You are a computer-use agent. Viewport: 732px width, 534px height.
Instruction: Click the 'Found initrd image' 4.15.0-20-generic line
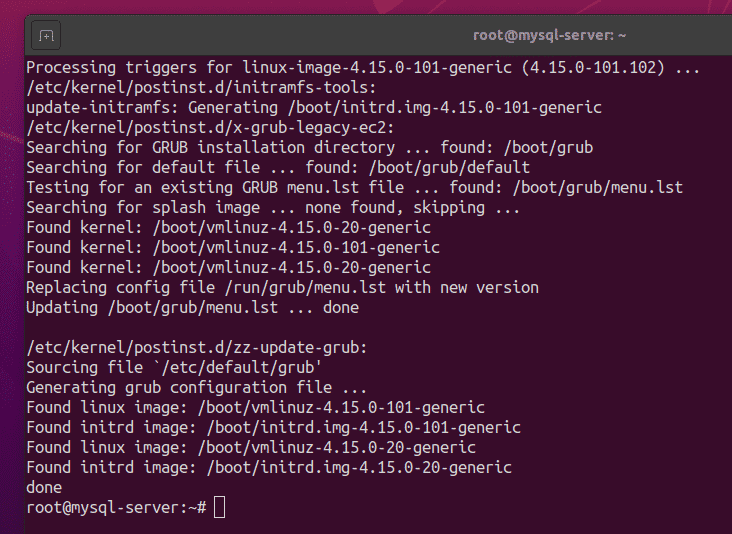point(269,467)
